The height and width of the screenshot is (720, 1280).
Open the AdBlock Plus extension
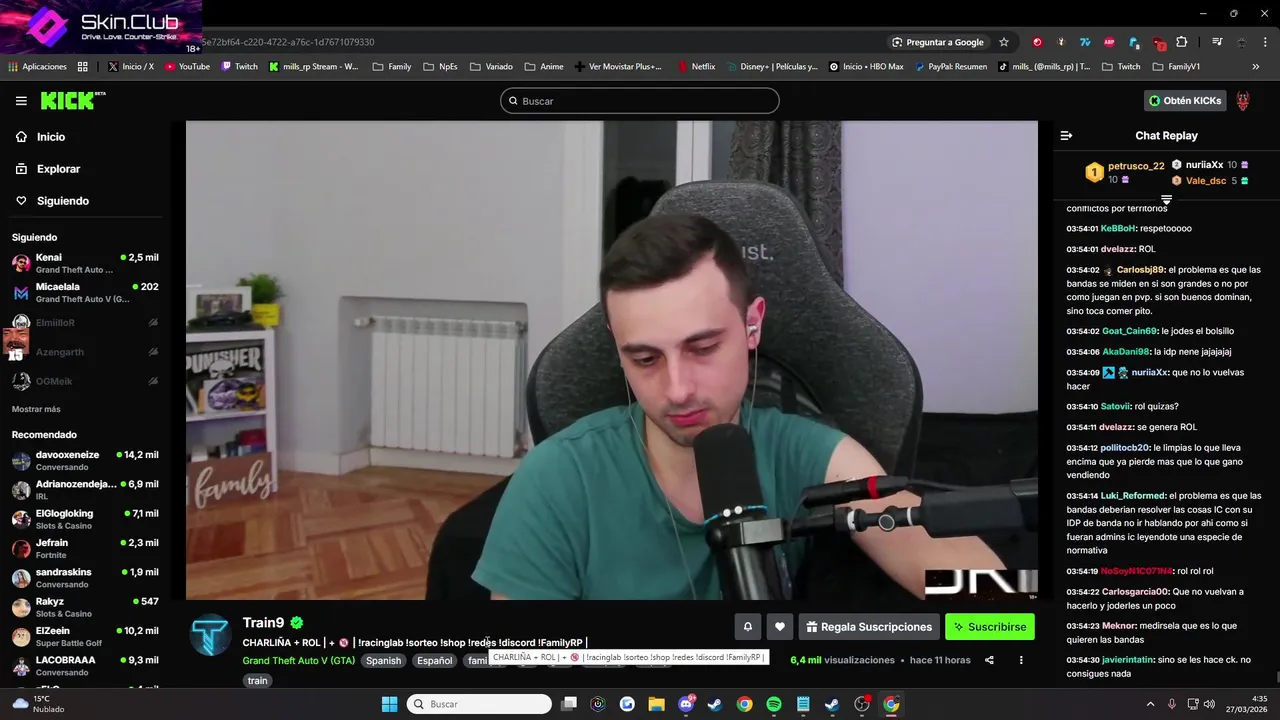[1109, 42]
